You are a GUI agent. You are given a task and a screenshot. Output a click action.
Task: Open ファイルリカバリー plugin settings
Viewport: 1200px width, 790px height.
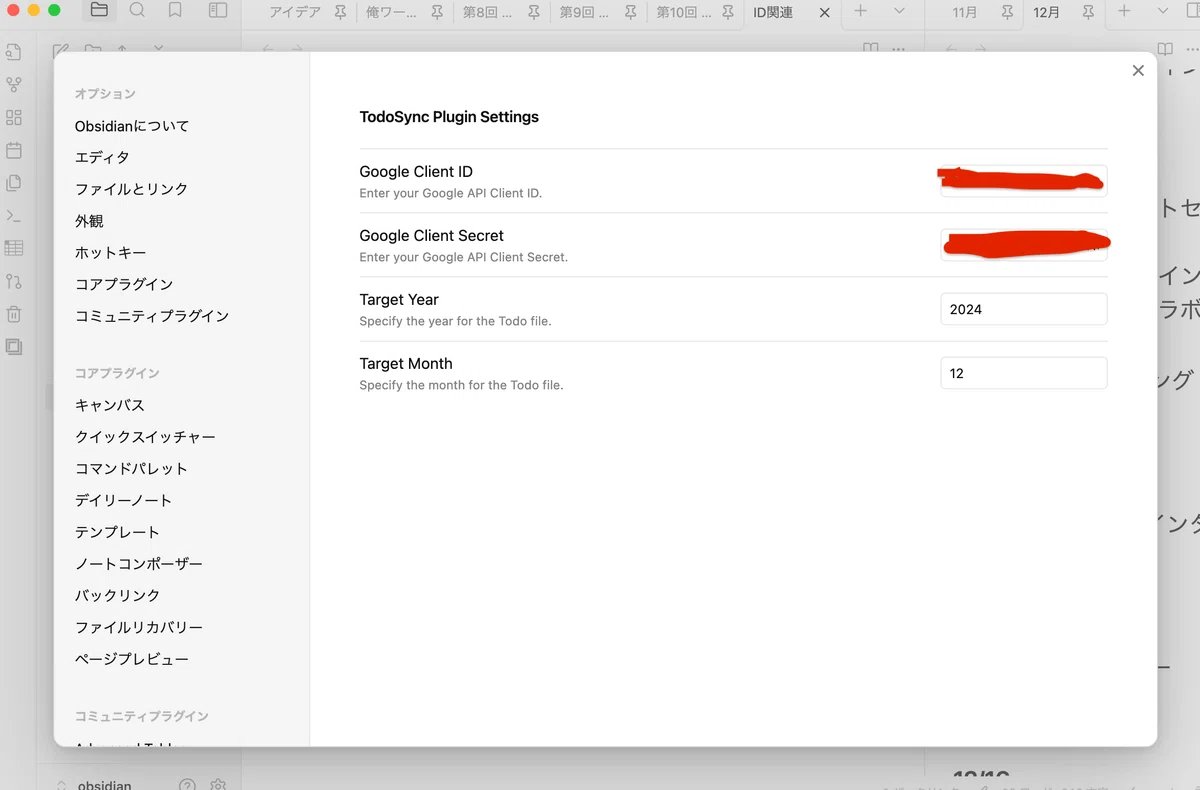coord(139,627)
